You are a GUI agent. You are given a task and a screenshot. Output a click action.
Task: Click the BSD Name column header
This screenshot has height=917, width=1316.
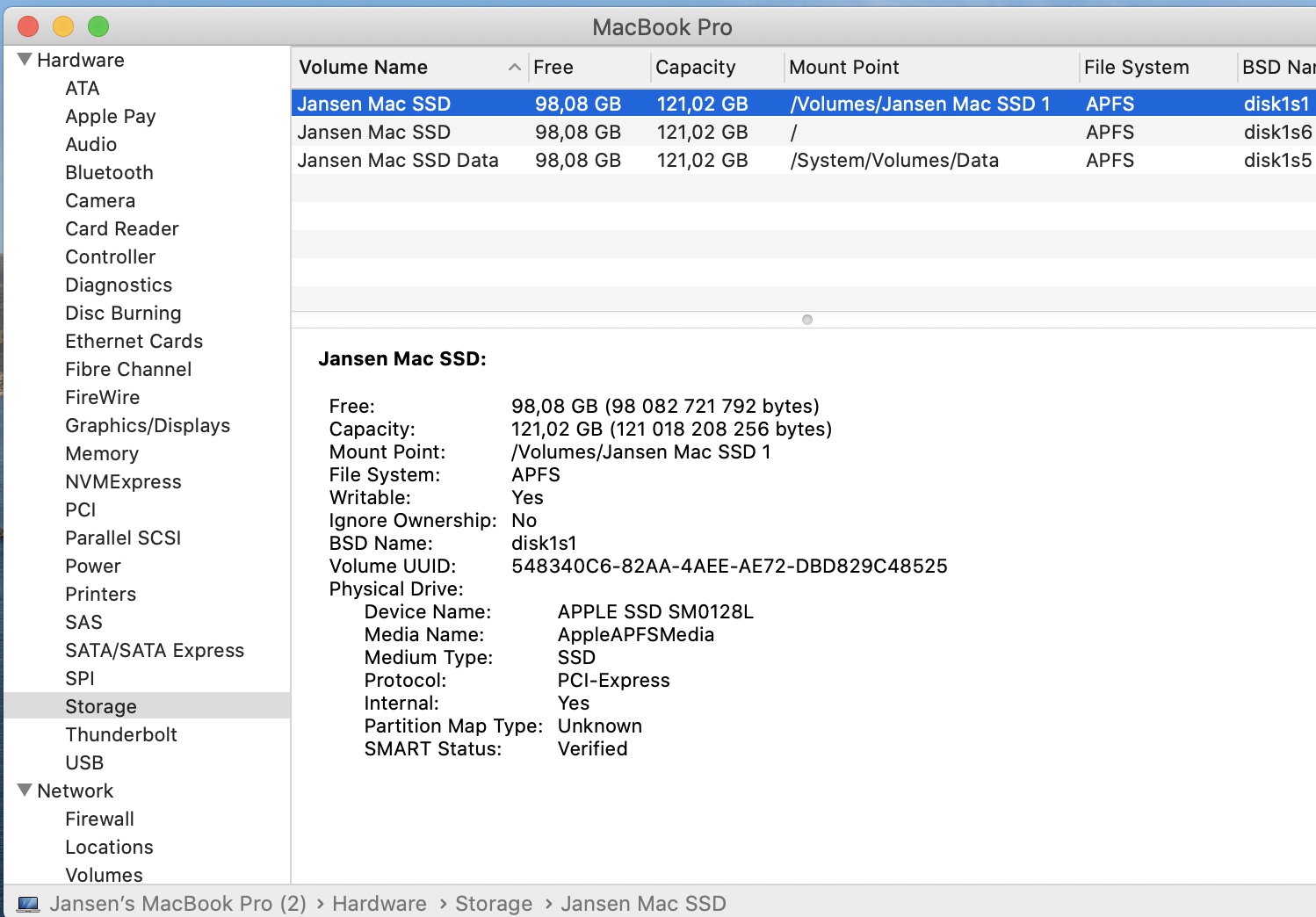click(x=1276, y=68)
